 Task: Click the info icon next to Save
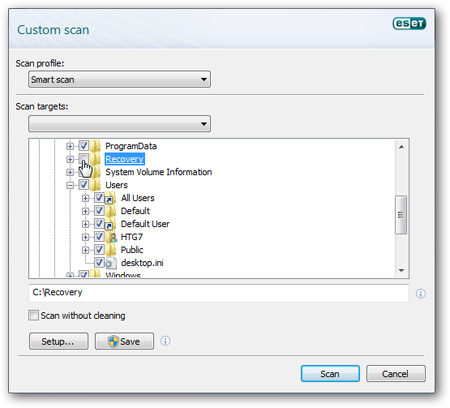tap(165, 341)
